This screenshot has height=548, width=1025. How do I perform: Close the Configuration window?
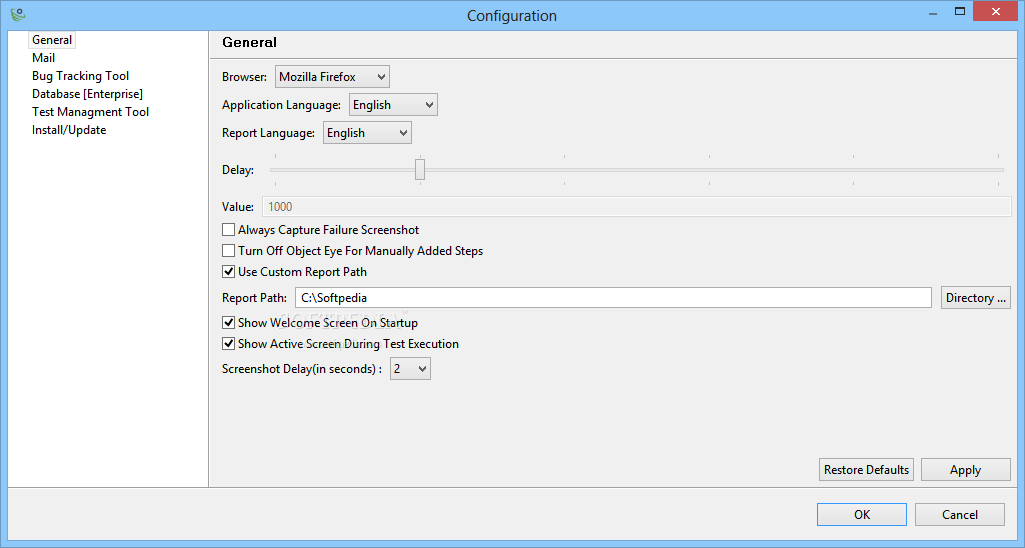point(996,11)
